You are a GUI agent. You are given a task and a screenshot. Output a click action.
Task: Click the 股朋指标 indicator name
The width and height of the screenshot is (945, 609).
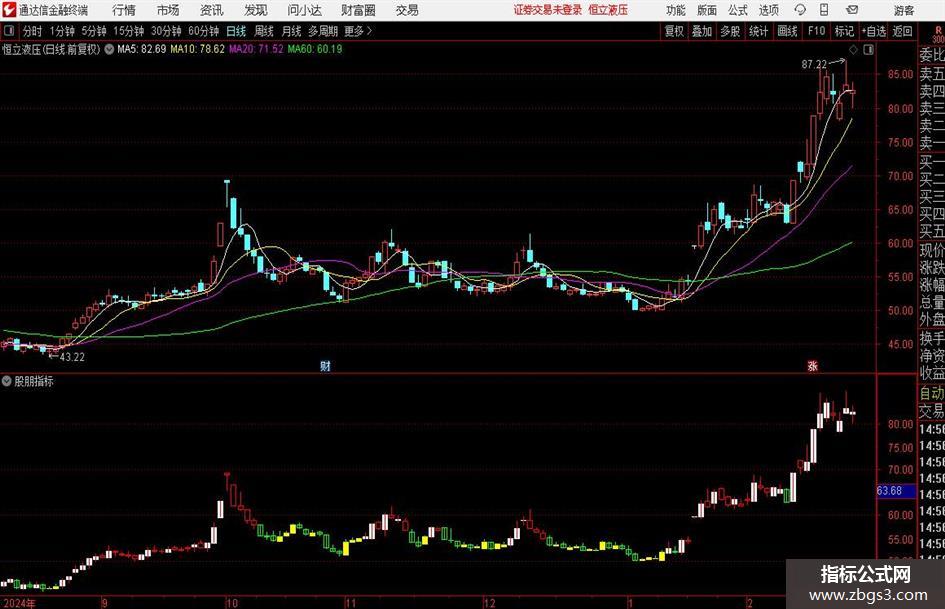34,381
